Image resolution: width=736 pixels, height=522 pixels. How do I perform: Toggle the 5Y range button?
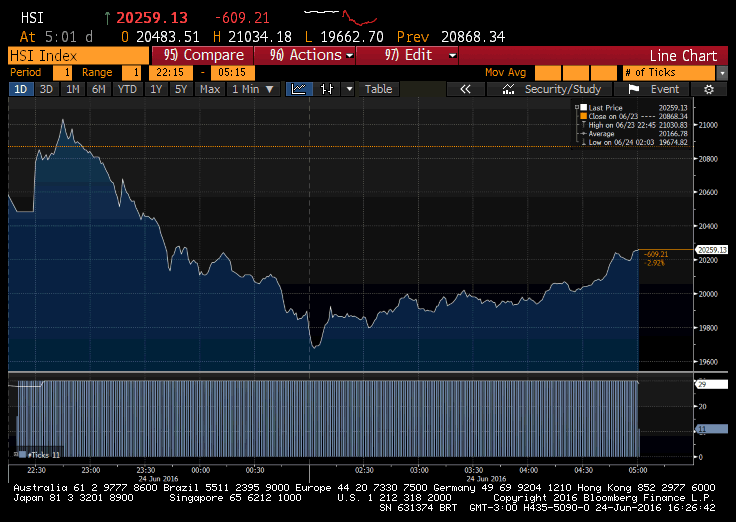point(180,89)
